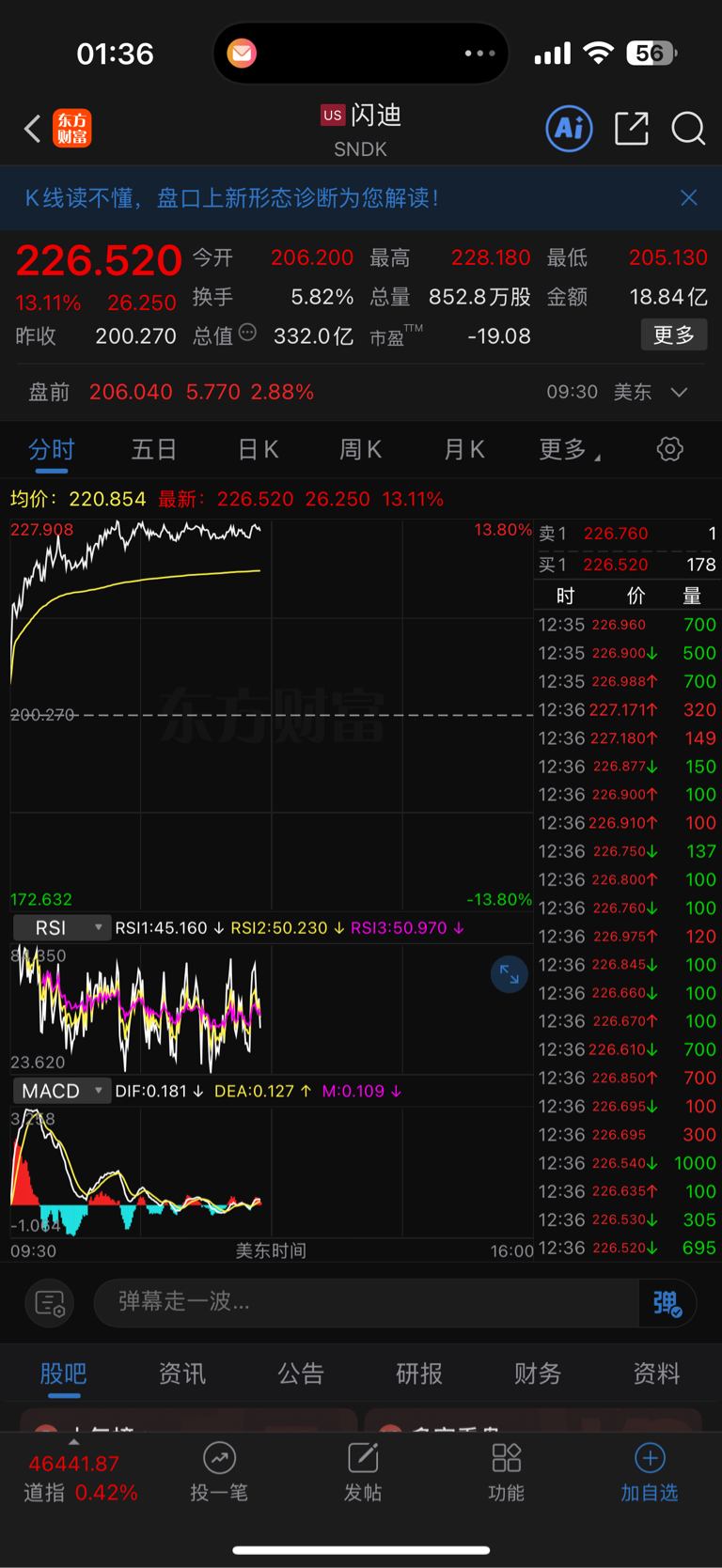Expand chart with fullscreen arrows icon
Viewport: 722px width, 1568px height.
(509, 974)
